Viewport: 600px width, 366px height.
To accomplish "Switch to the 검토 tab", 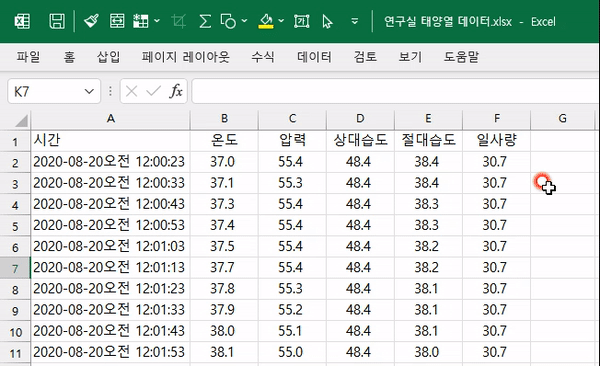I will click(x=365, y=57).
